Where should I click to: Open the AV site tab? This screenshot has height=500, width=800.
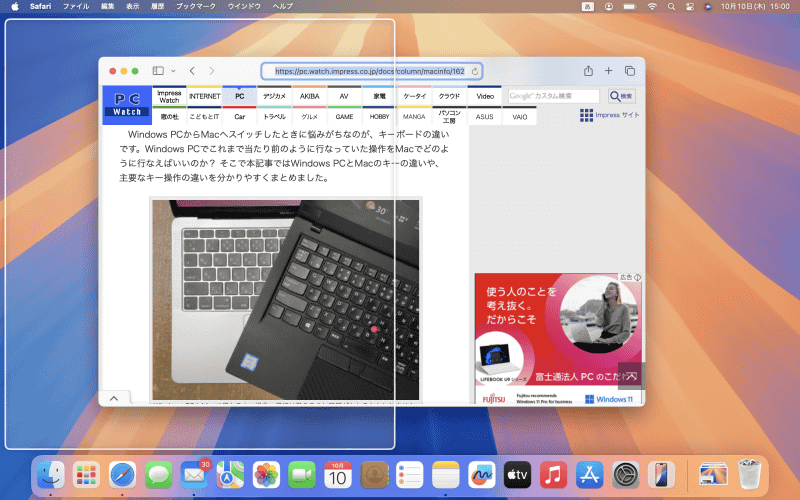[344, 96]
